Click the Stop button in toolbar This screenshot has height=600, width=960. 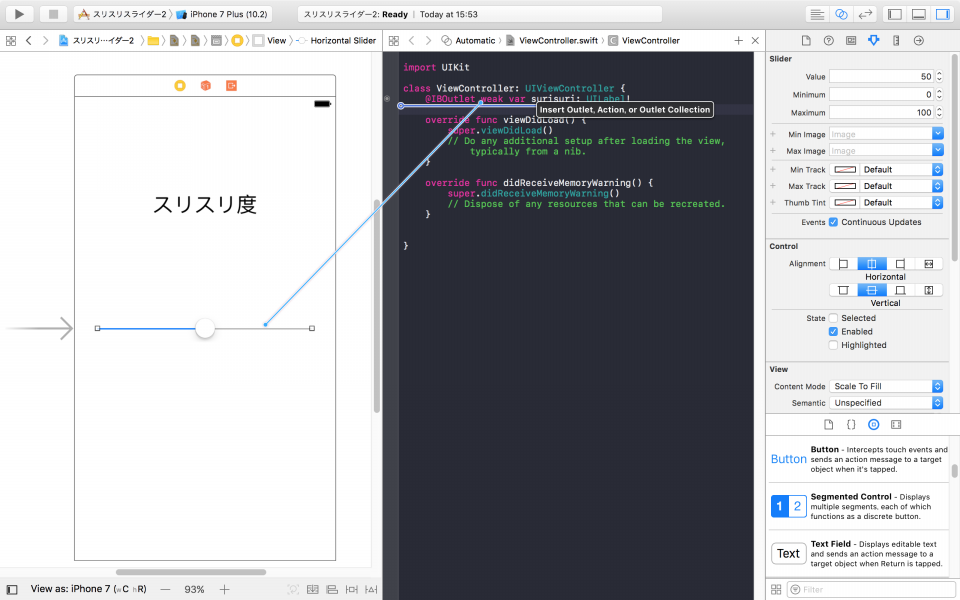(x=53, y=13)
